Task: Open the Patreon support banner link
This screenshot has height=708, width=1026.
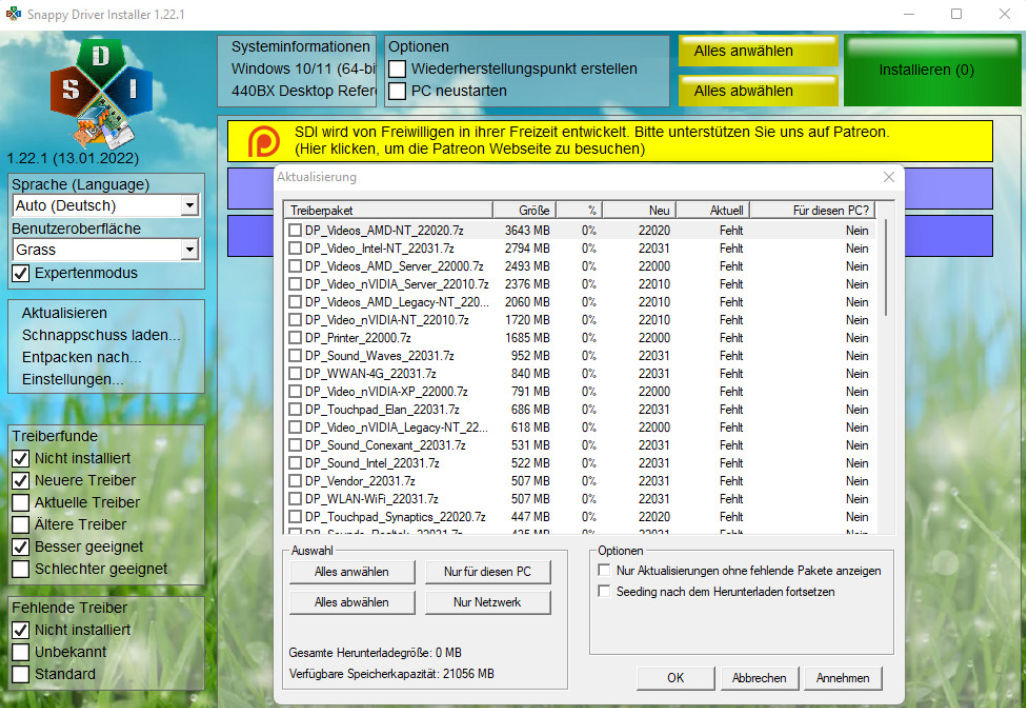Action: coord(610,141)
